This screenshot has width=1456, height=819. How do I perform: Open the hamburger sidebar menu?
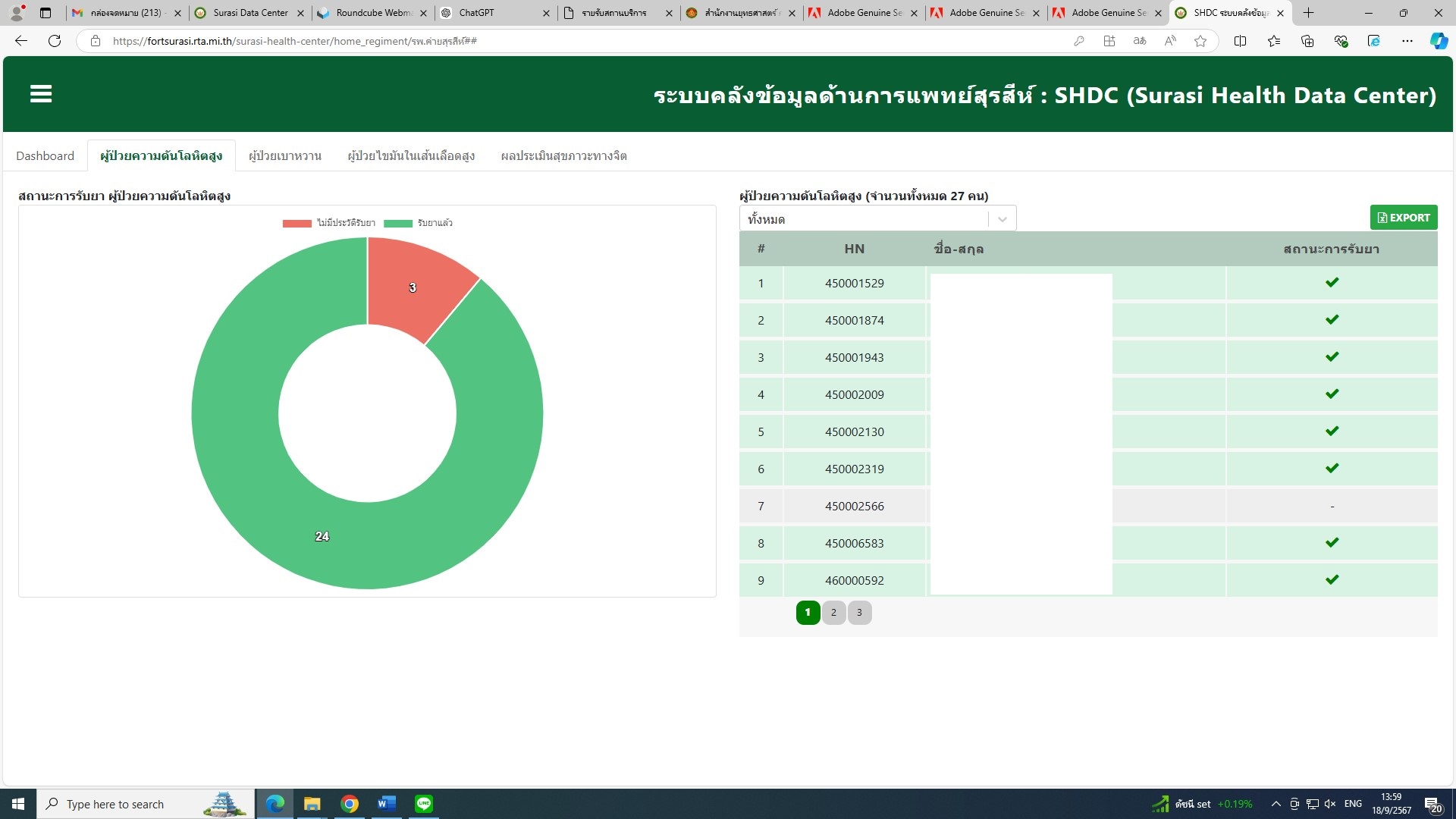(x=41, y=94)
